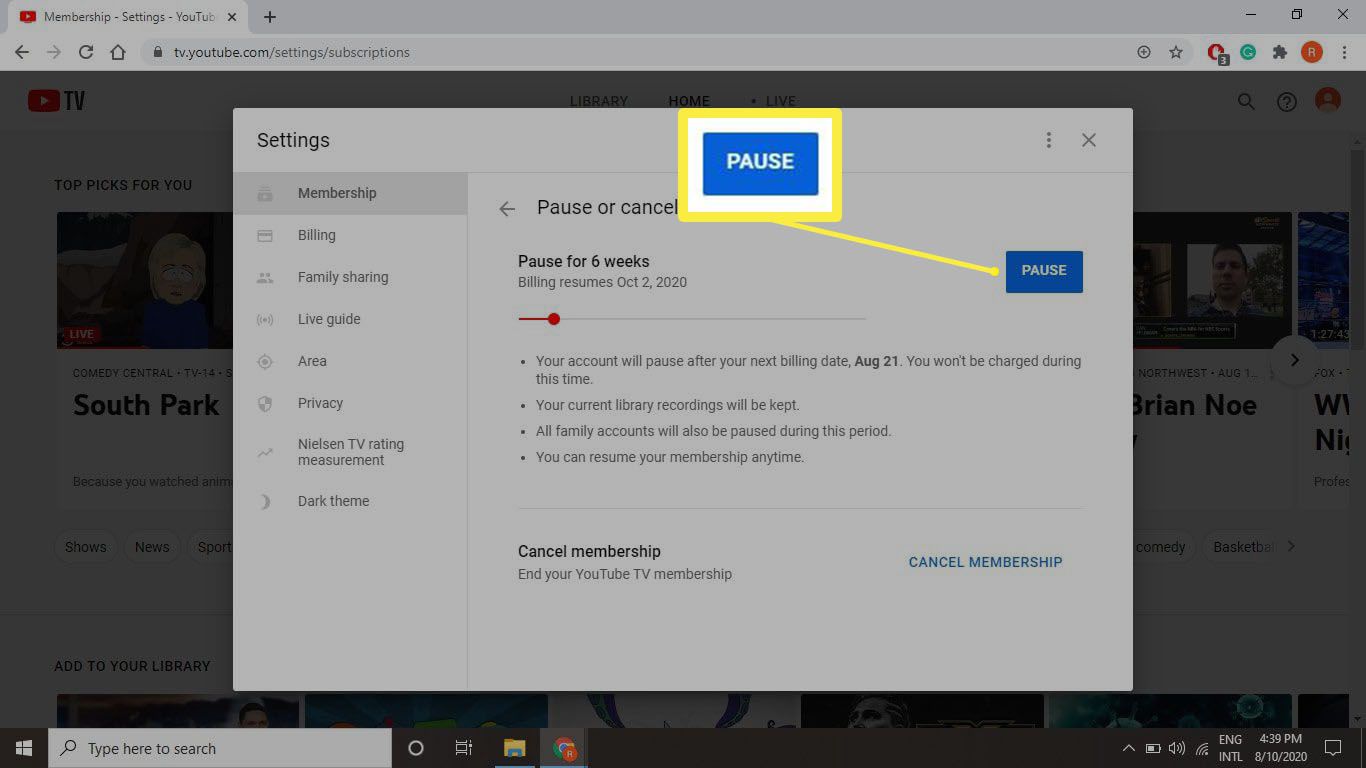Click the Dark theme moon icon

[x=265, y=501]
